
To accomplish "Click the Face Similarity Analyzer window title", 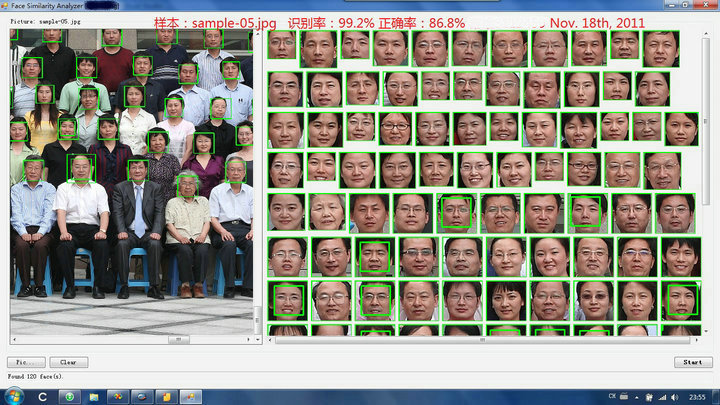I will click(x=47, y=6).
